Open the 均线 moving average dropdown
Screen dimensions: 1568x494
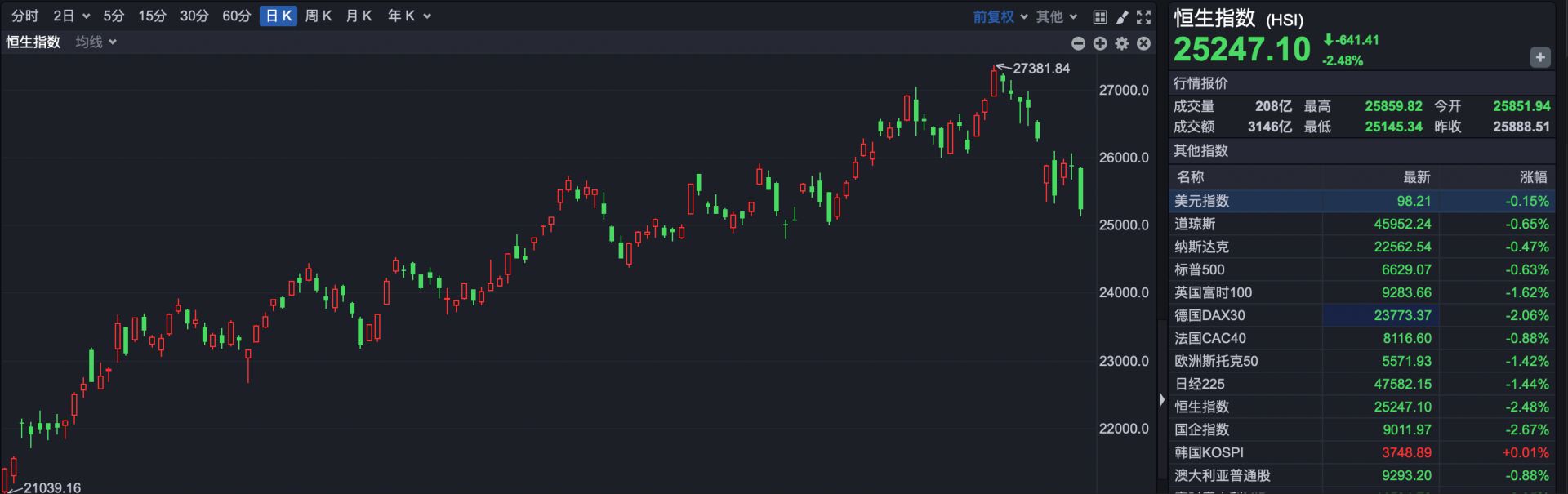click(x=96, y=42)
